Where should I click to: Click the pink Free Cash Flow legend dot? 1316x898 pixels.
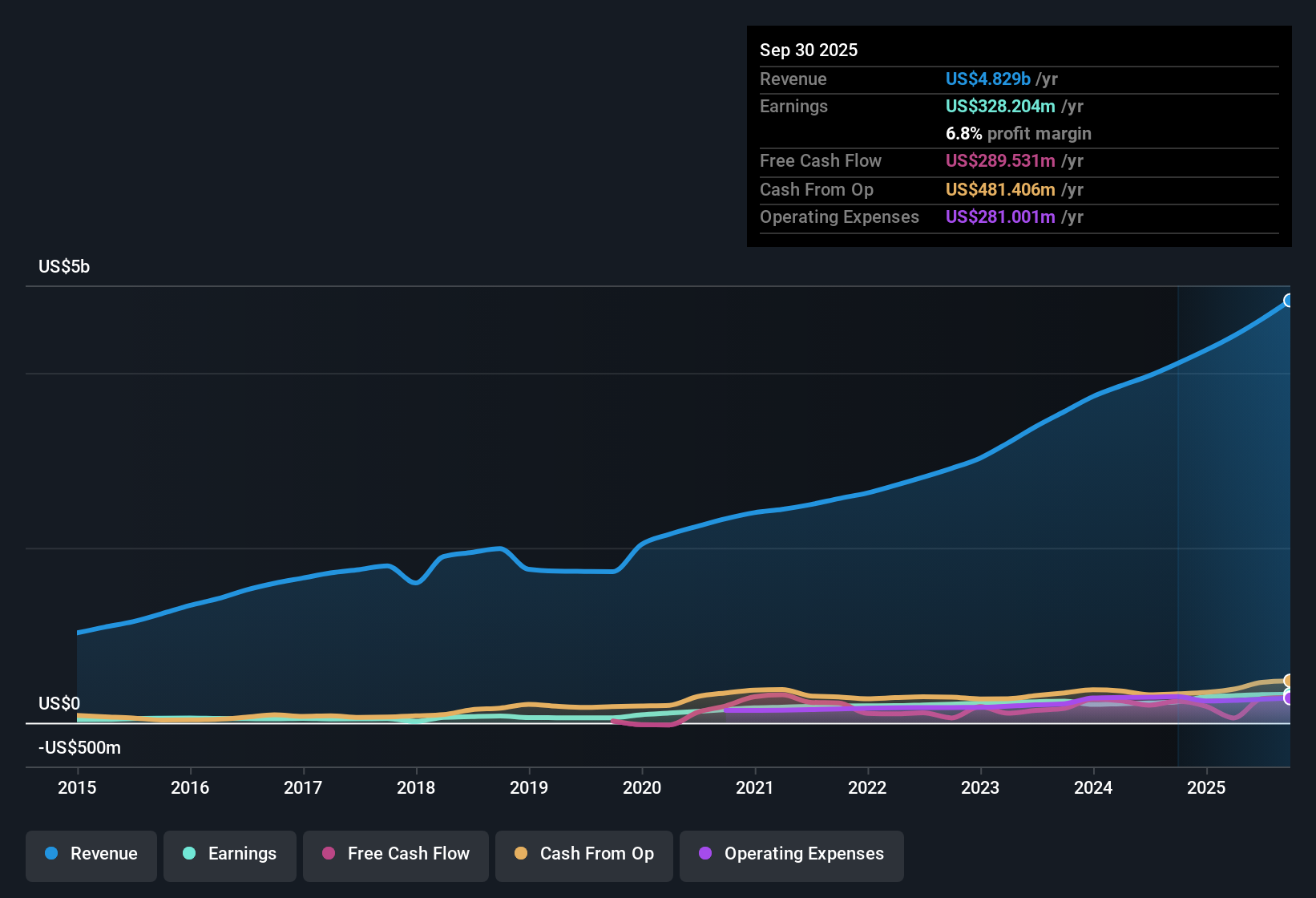329,854
